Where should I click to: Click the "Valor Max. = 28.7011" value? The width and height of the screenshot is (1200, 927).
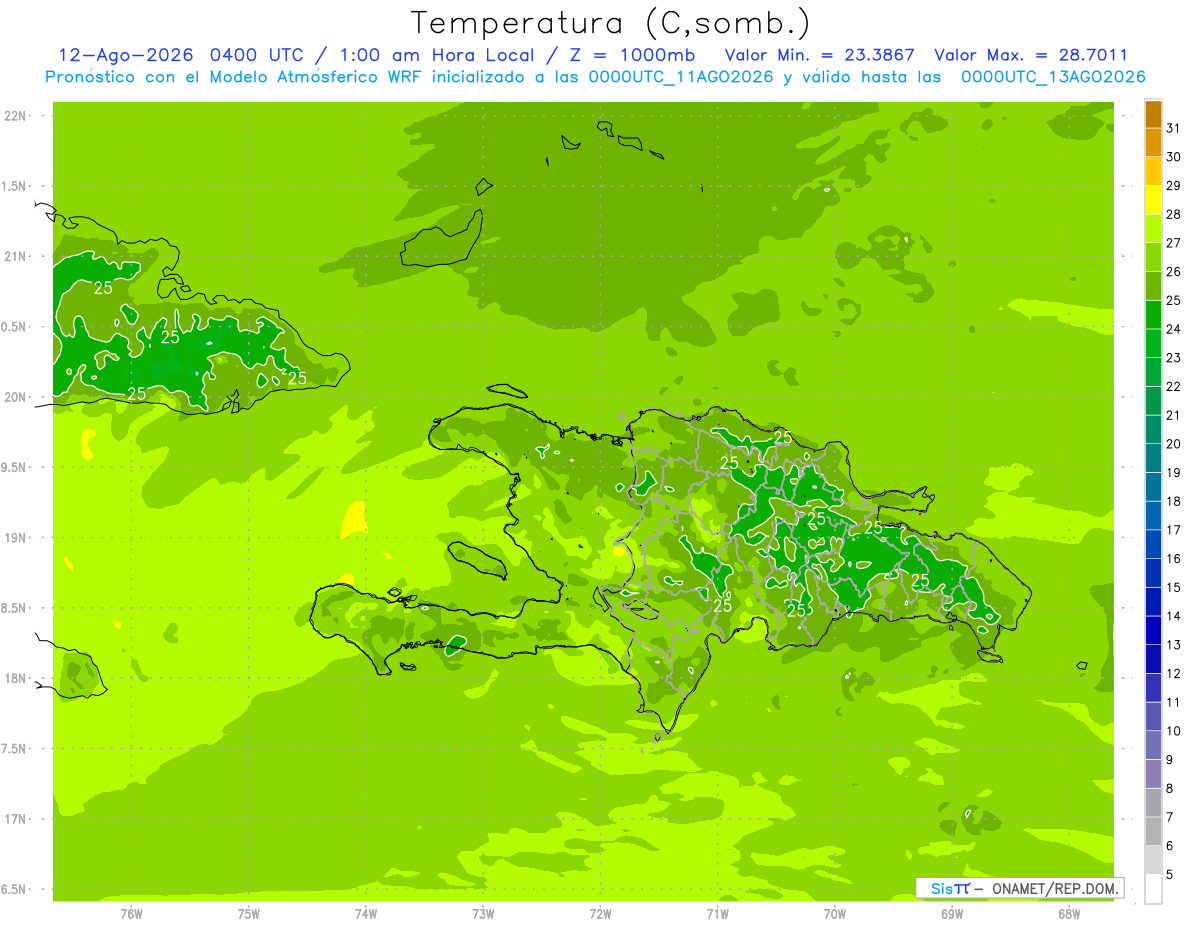pyautogui.click(x=1030, y=55)
